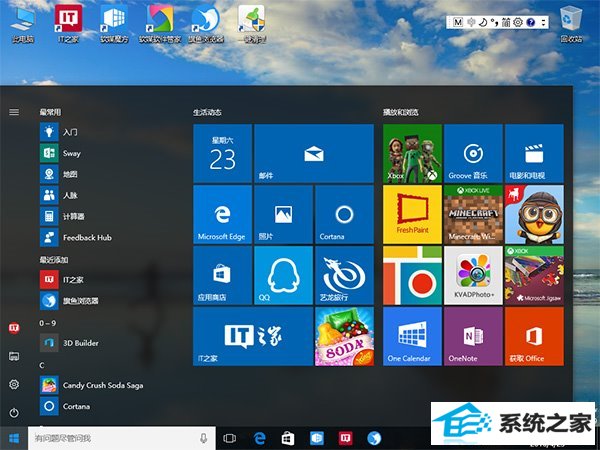Open the 电影和电视 tile

point(534,153)
